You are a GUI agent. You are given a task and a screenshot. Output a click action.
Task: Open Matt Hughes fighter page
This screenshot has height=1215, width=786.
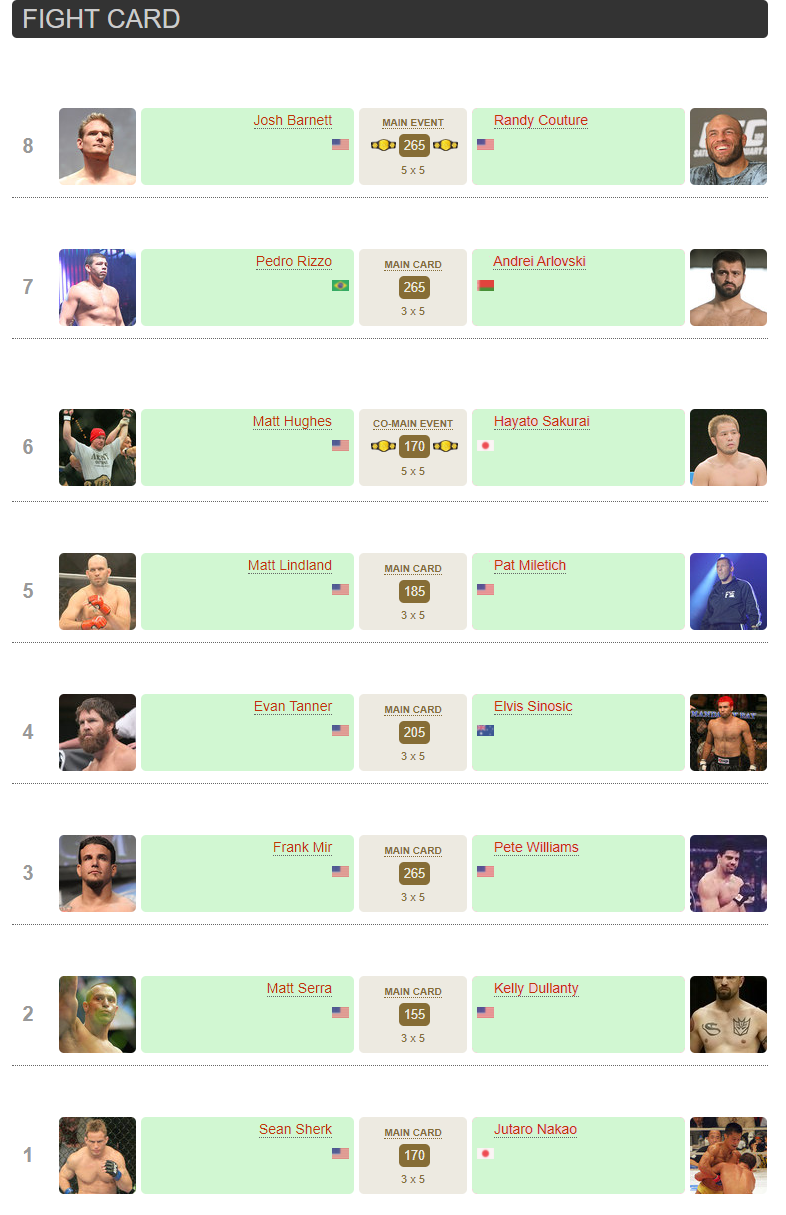pyautogui.click(x=292, y=422)
